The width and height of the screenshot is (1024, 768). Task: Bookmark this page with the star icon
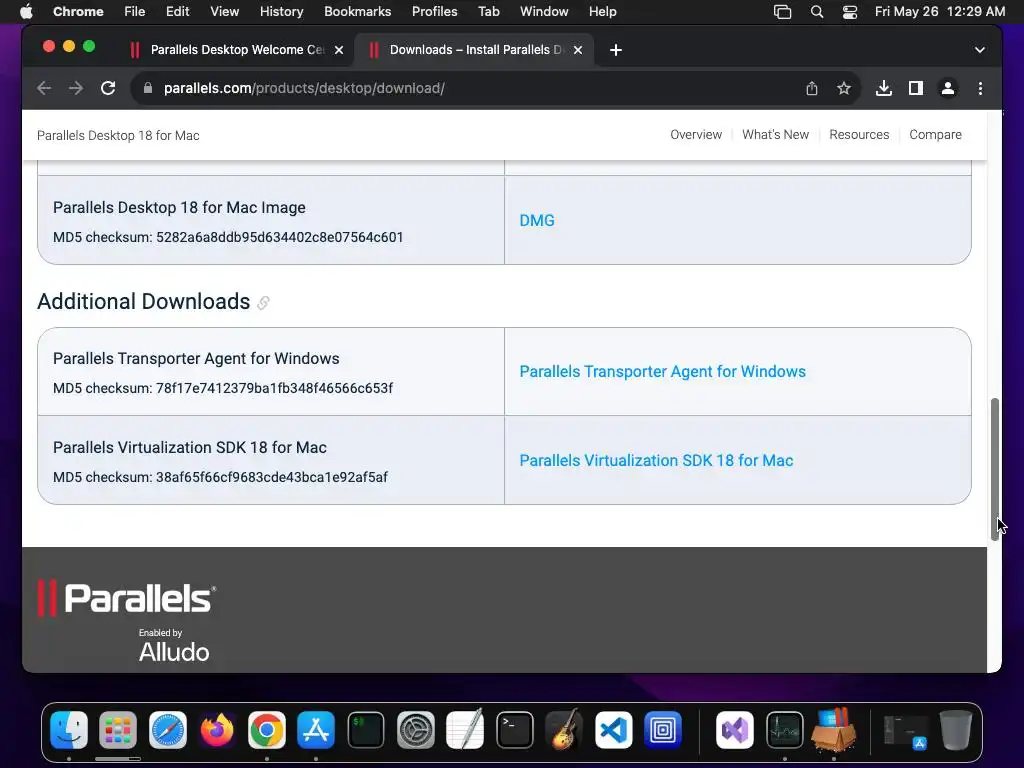(844, 88)
